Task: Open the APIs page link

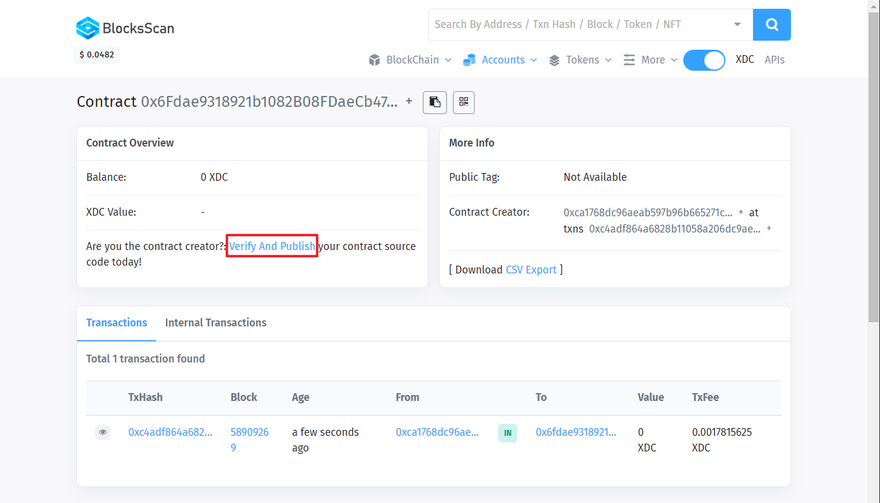Action: pos(774,60)
